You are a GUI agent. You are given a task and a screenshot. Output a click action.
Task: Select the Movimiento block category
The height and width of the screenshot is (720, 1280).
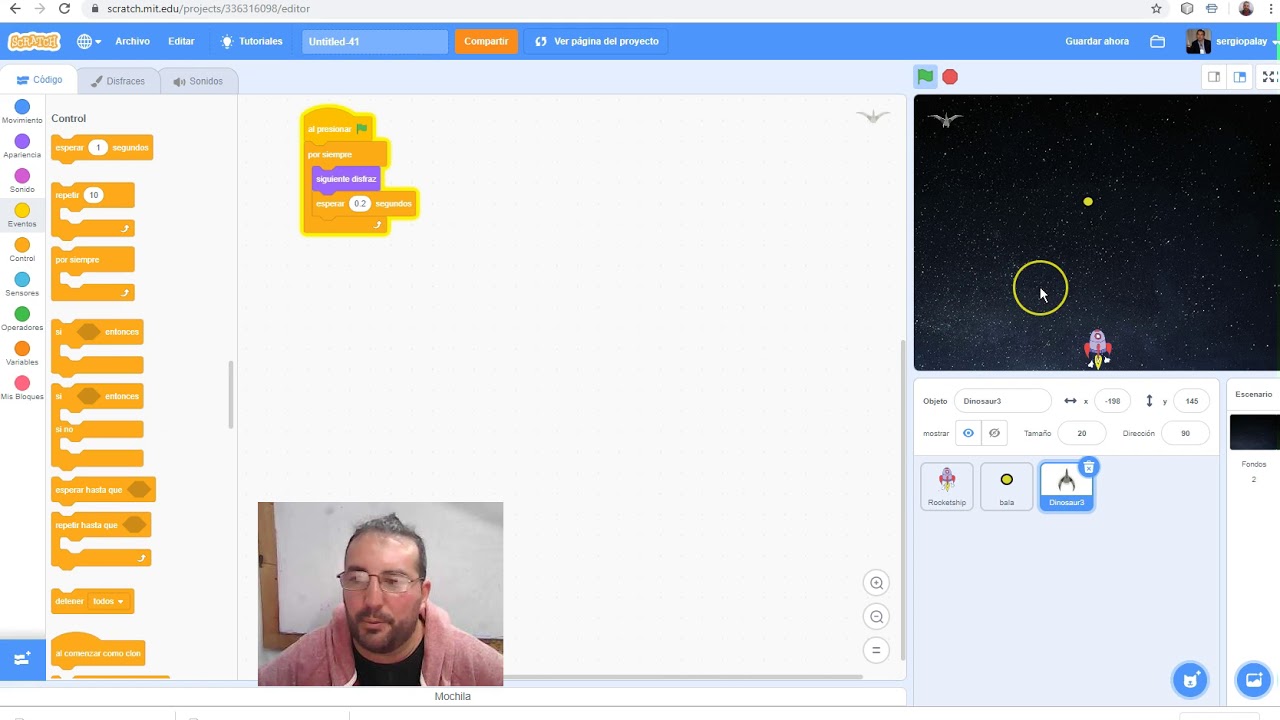(x=22, y=111)
